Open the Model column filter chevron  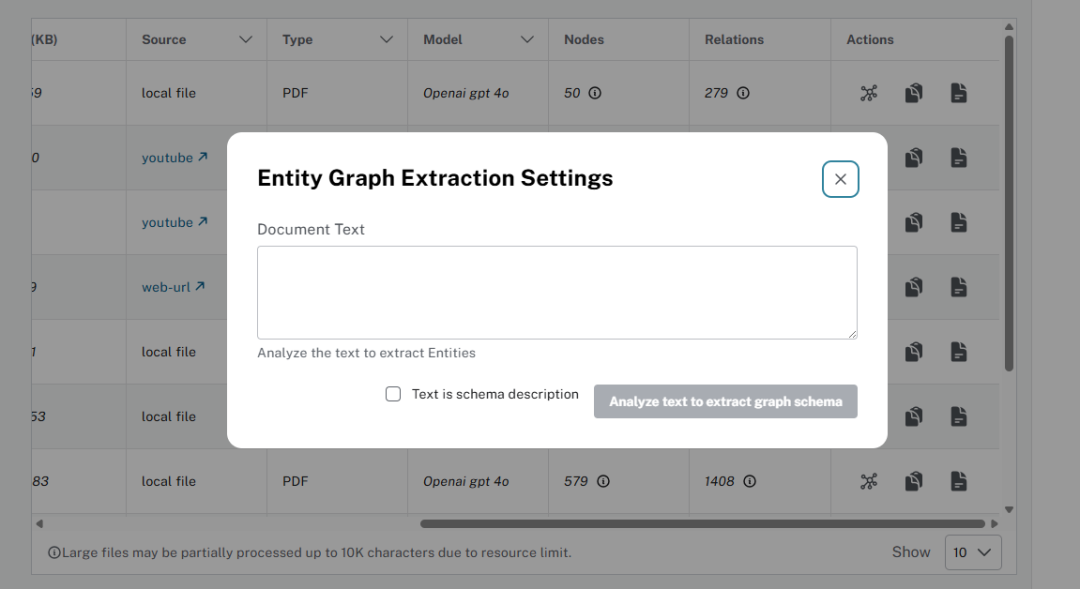[x=528, y=40]
